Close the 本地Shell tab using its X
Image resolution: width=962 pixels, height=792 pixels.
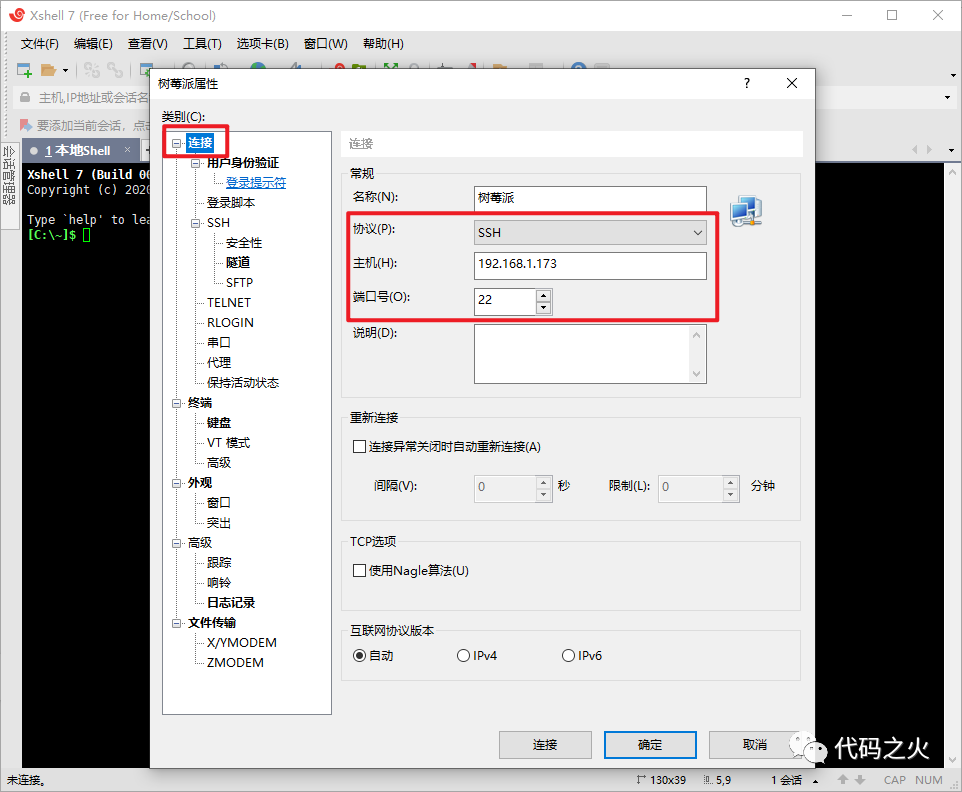pos(128,150)
